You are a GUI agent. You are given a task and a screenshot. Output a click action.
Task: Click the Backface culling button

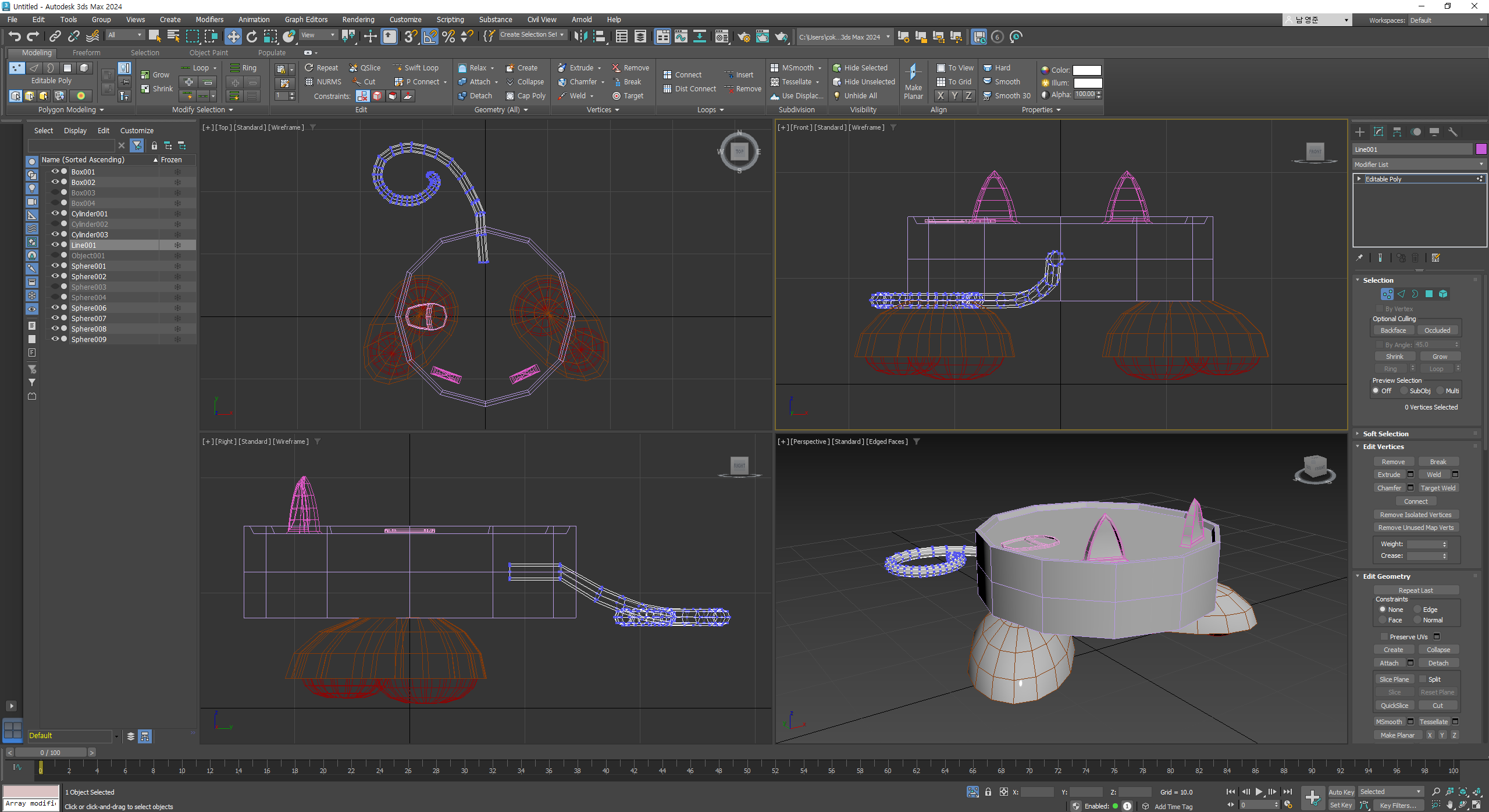point(1393,330)
